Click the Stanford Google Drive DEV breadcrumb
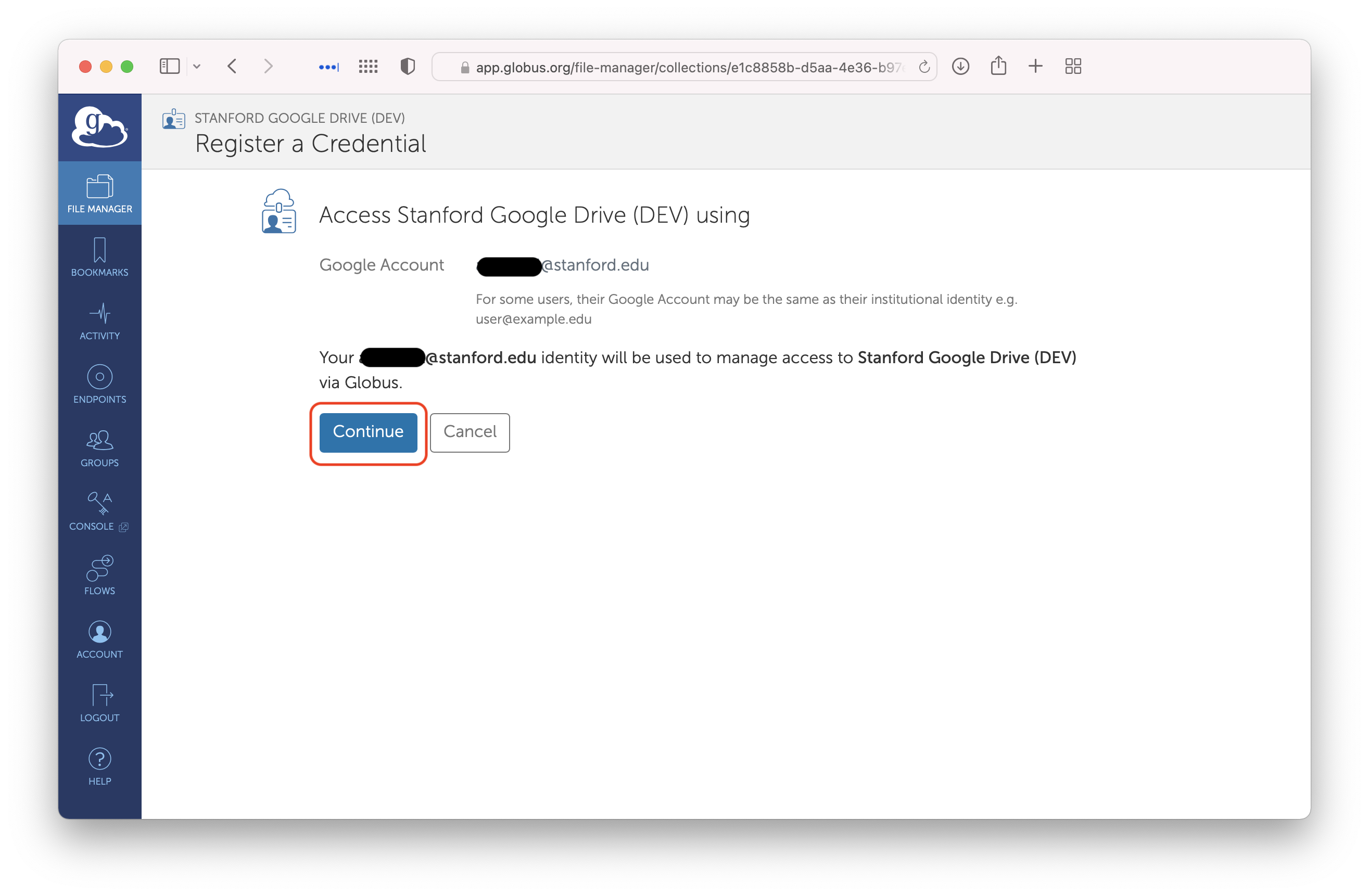The image size is (1369, 896). tap(300, 117)
